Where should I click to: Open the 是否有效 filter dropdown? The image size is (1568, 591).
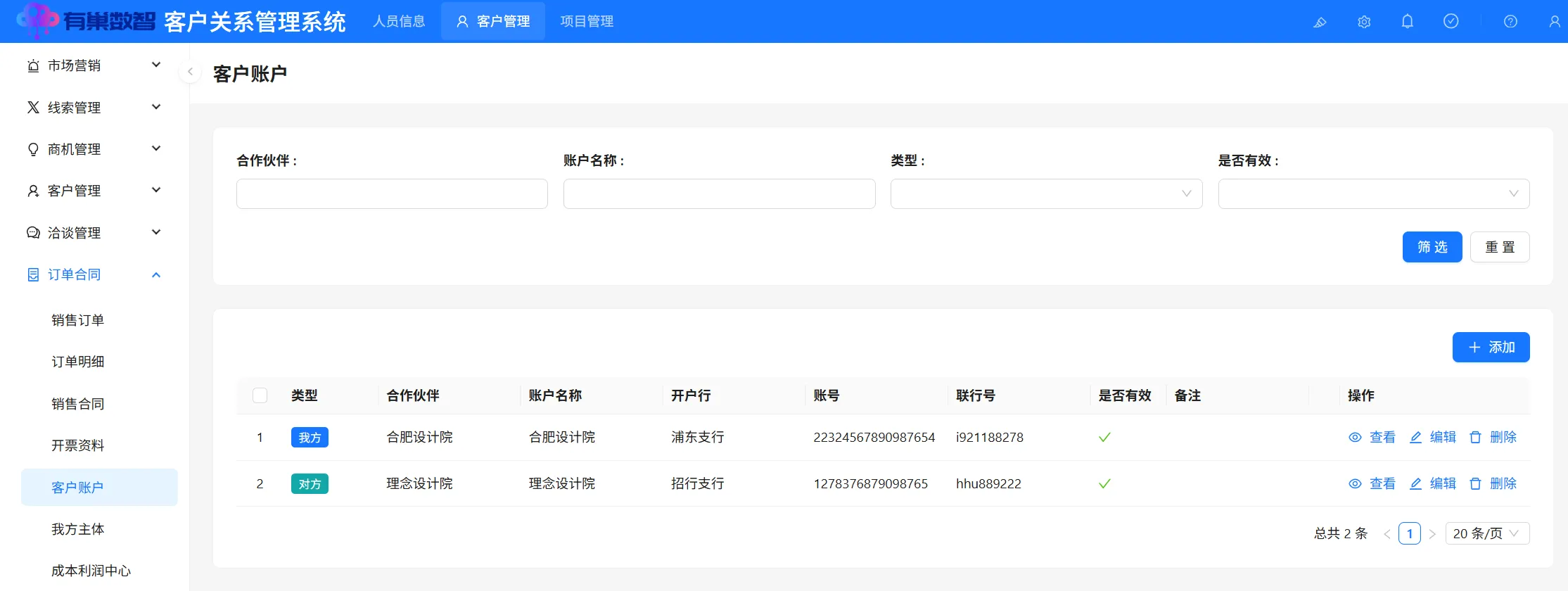tap(1373, 193)
